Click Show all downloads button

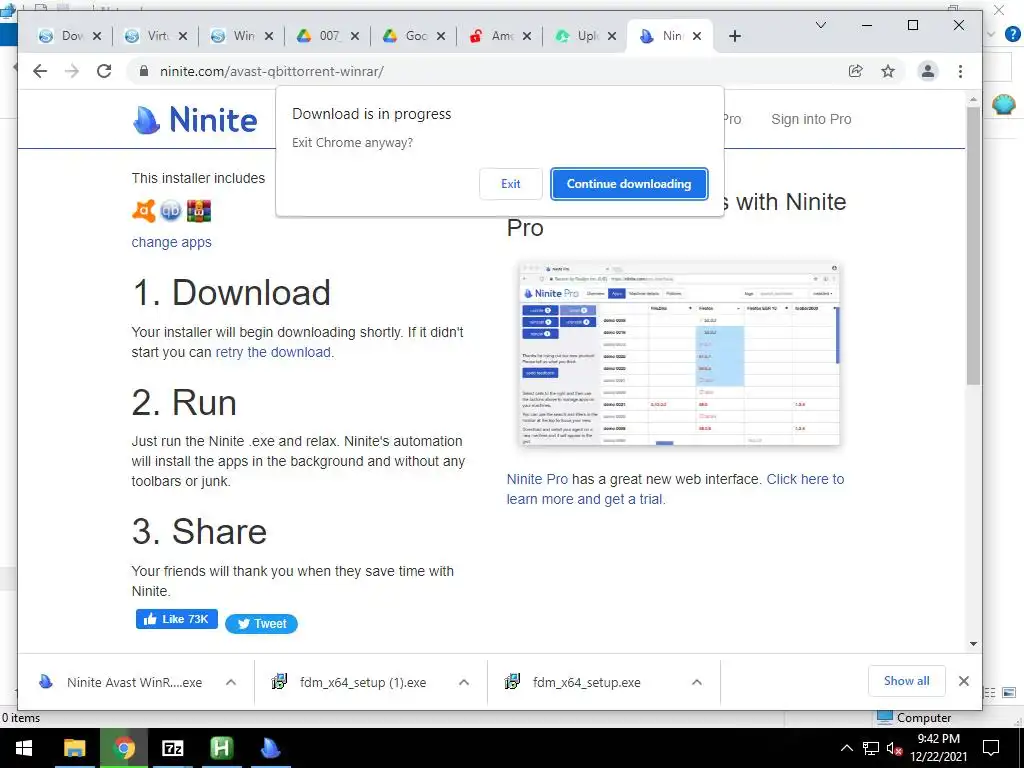coord(906,681)
